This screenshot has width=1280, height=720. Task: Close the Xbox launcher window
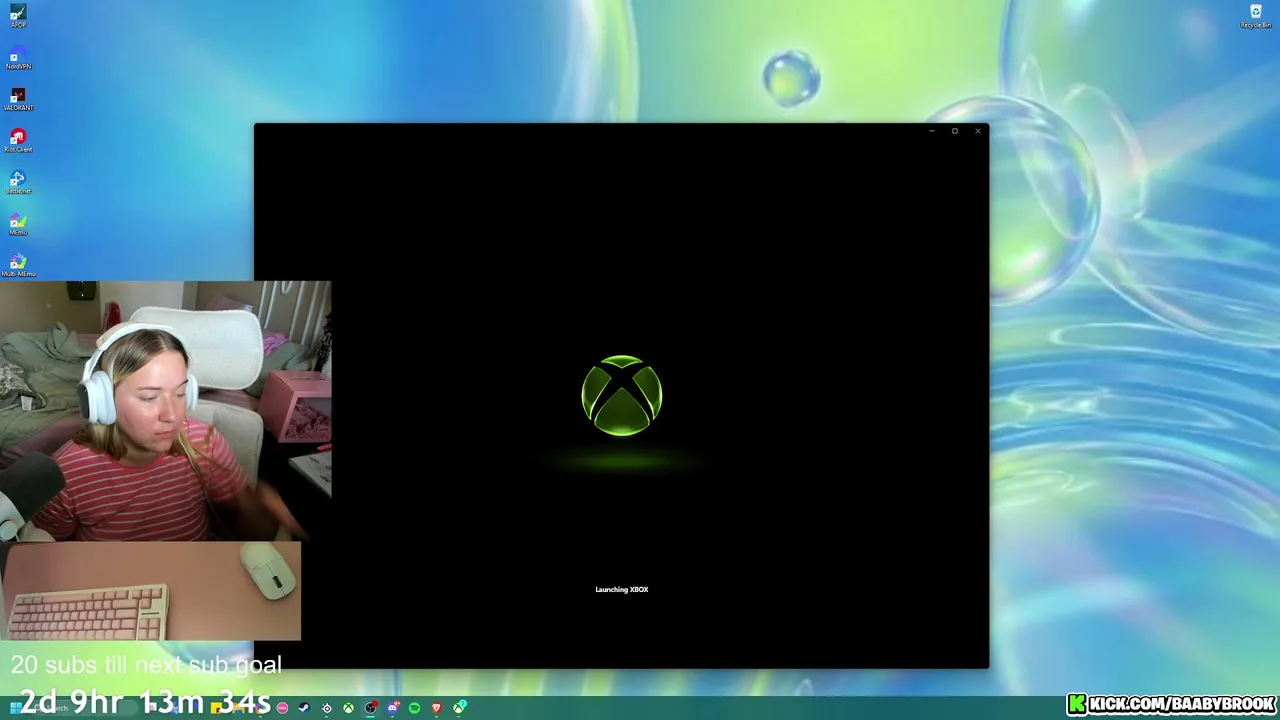(977, 131)
